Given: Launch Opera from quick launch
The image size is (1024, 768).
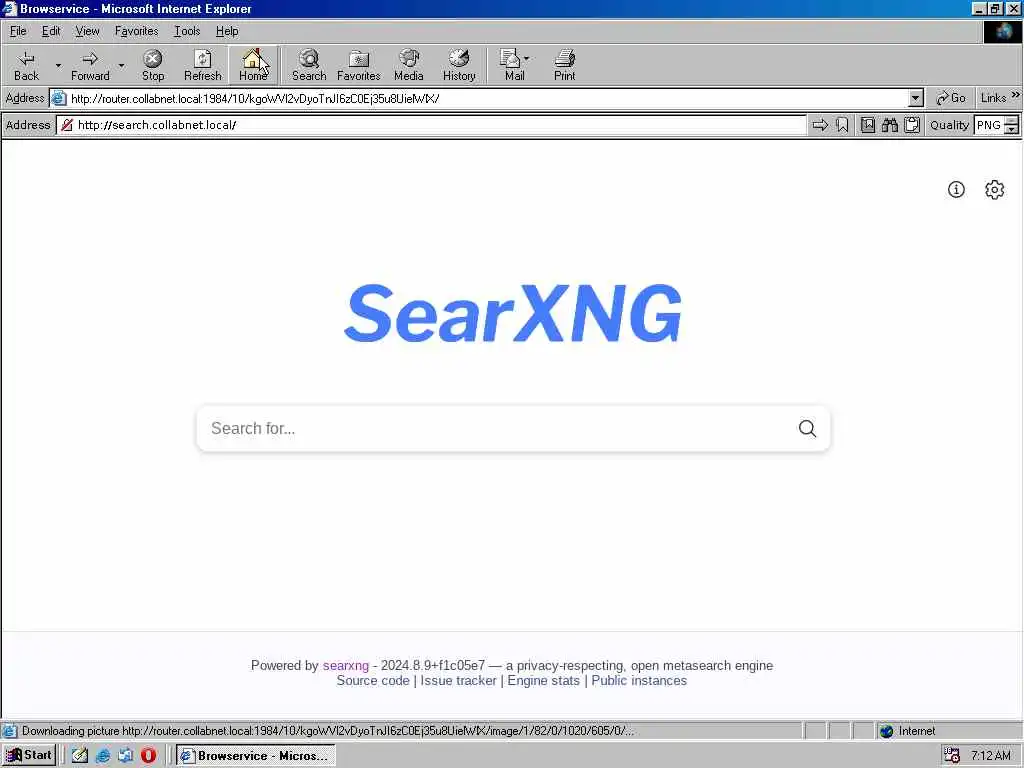Looking at the screenshot, I should tap(148, 756).
